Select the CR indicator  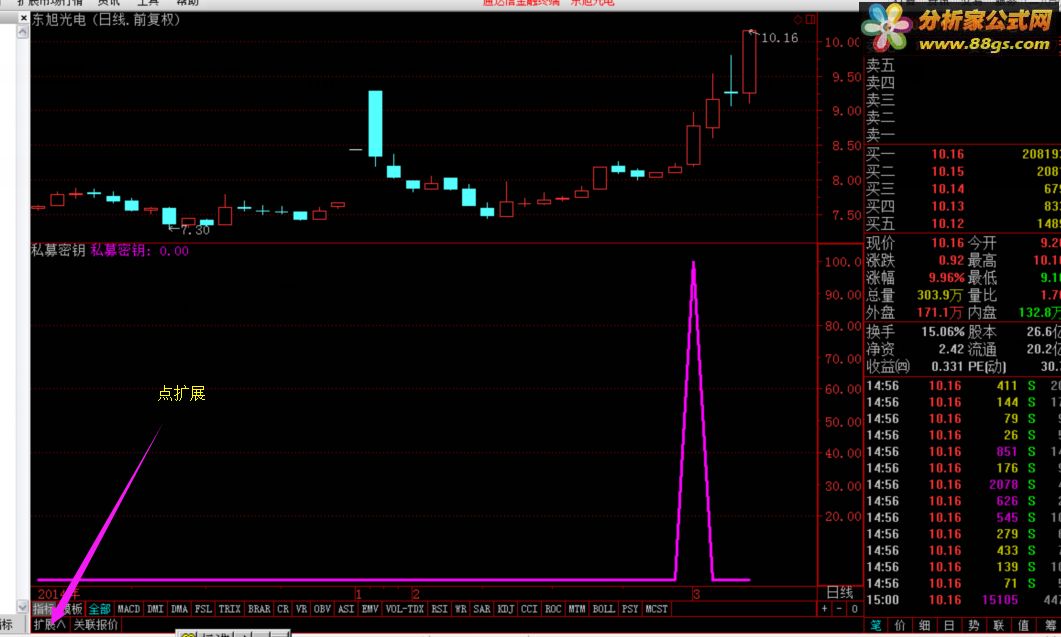pyautogui.click(x=283, y=609)
